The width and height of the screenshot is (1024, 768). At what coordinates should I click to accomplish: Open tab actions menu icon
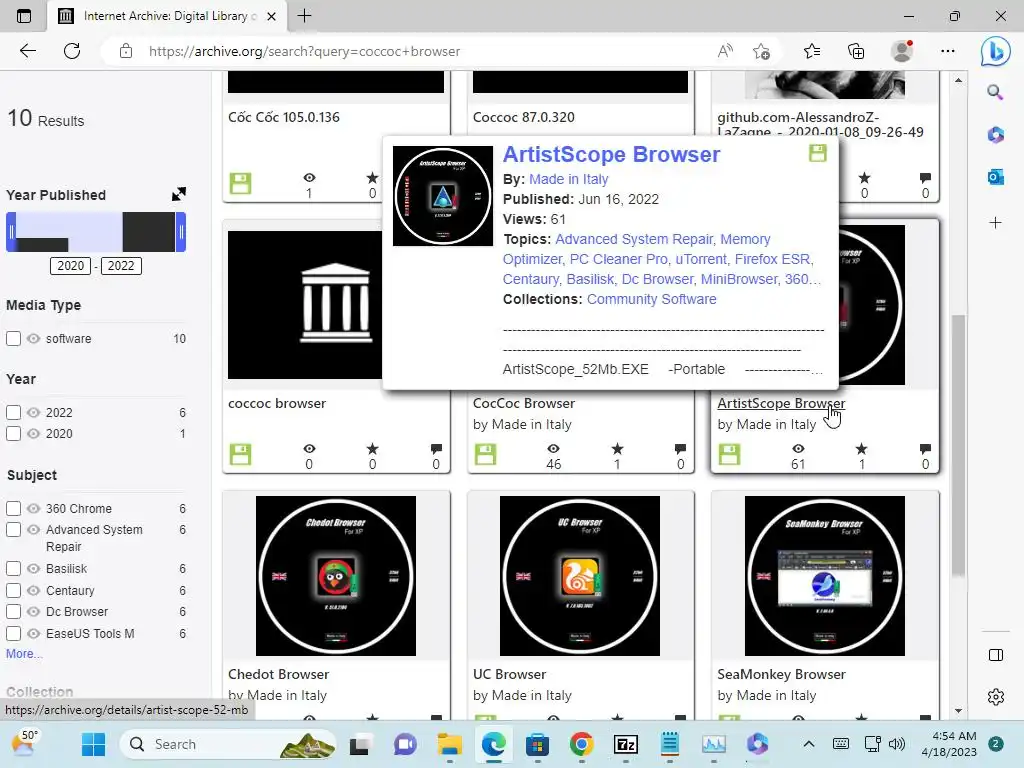[24, 16]
